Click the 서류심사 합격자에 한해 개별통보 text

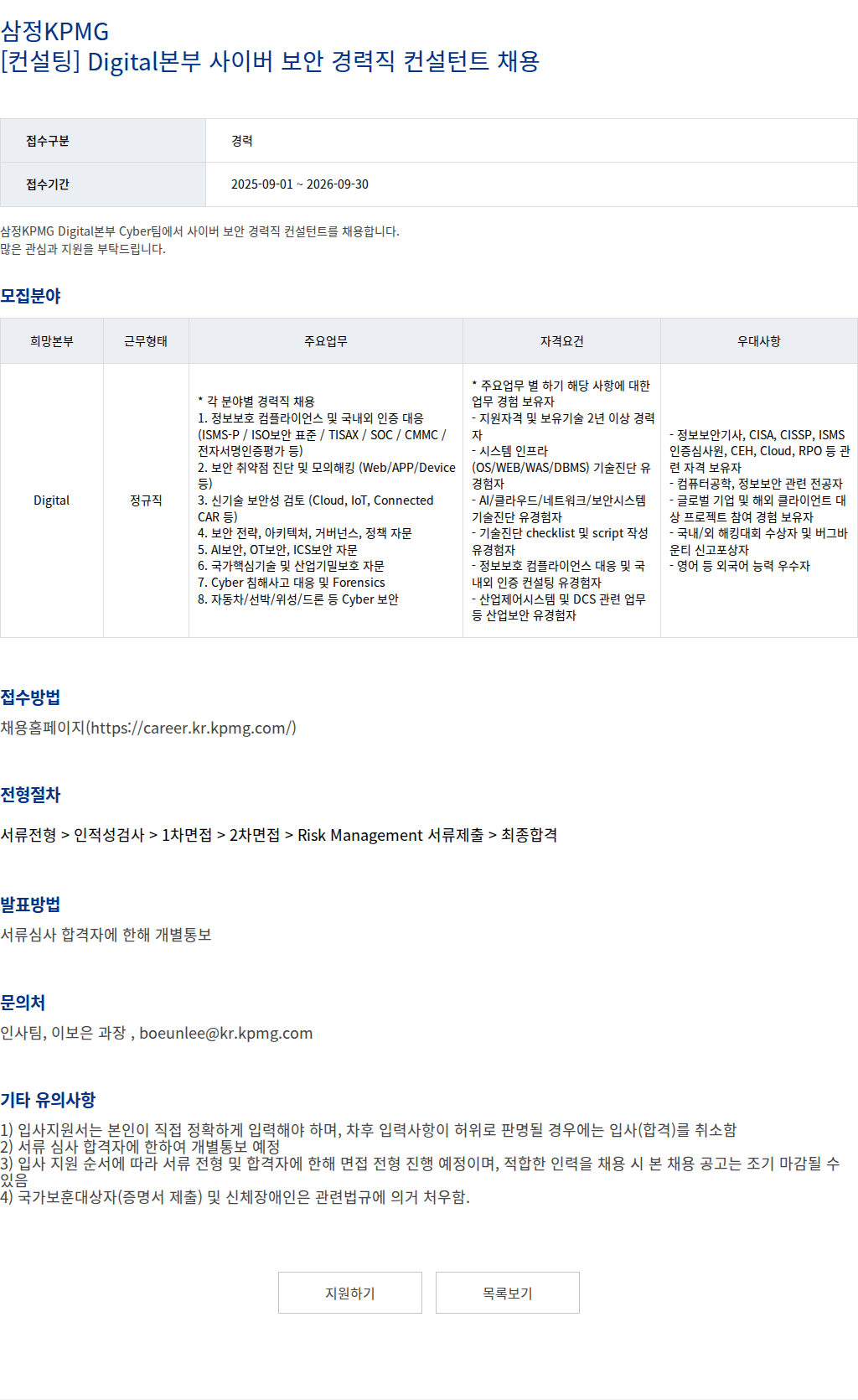106,935
